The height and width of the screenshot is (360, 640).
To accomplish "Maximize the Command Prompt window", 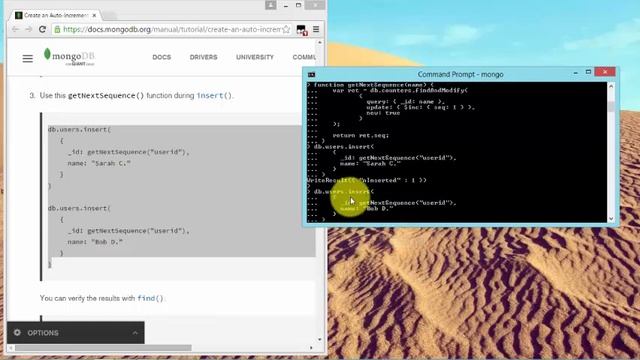I will [x=588, y=72].
